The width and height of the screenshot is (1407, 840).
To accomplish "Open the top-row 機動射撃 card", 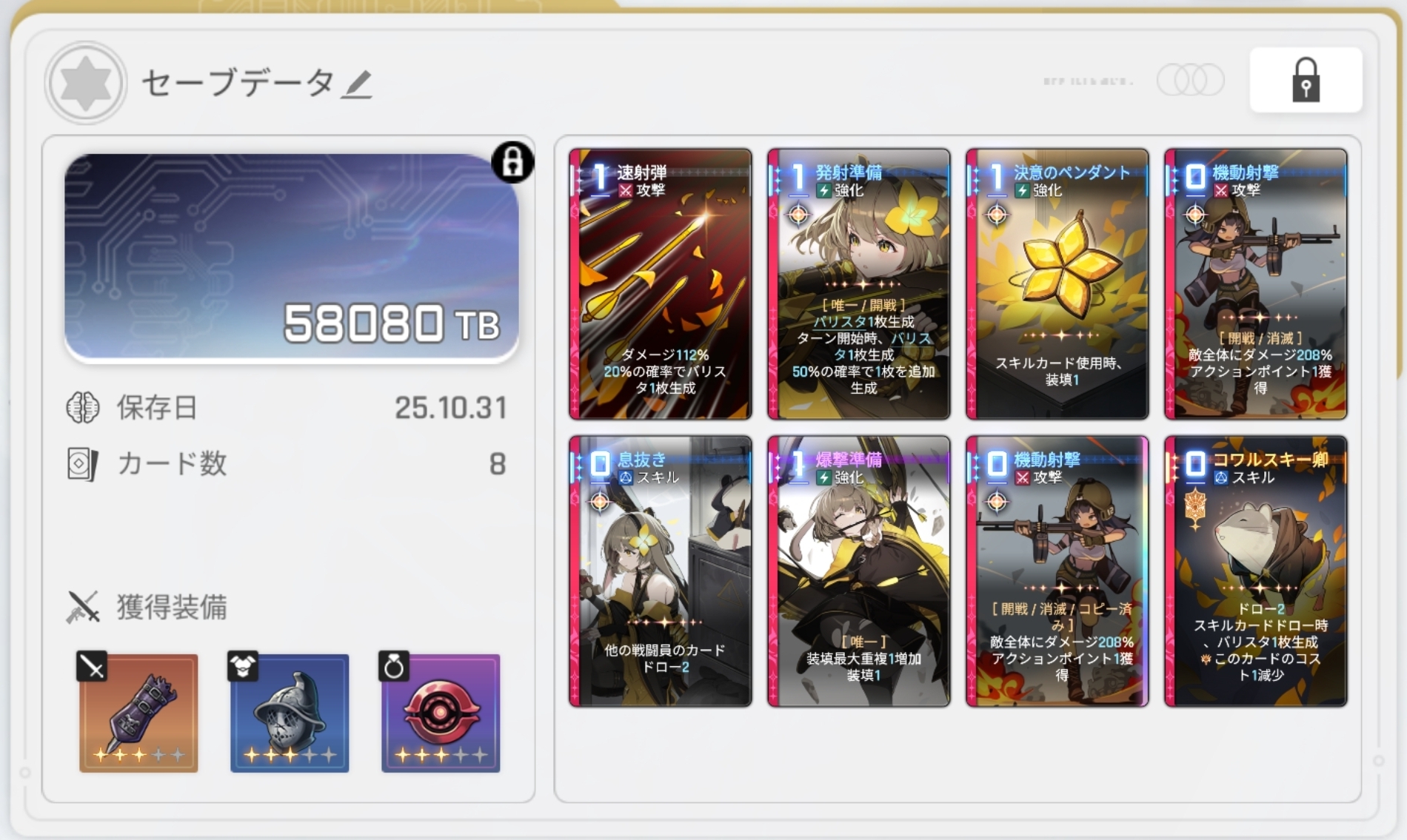I will coord(1256,284).
